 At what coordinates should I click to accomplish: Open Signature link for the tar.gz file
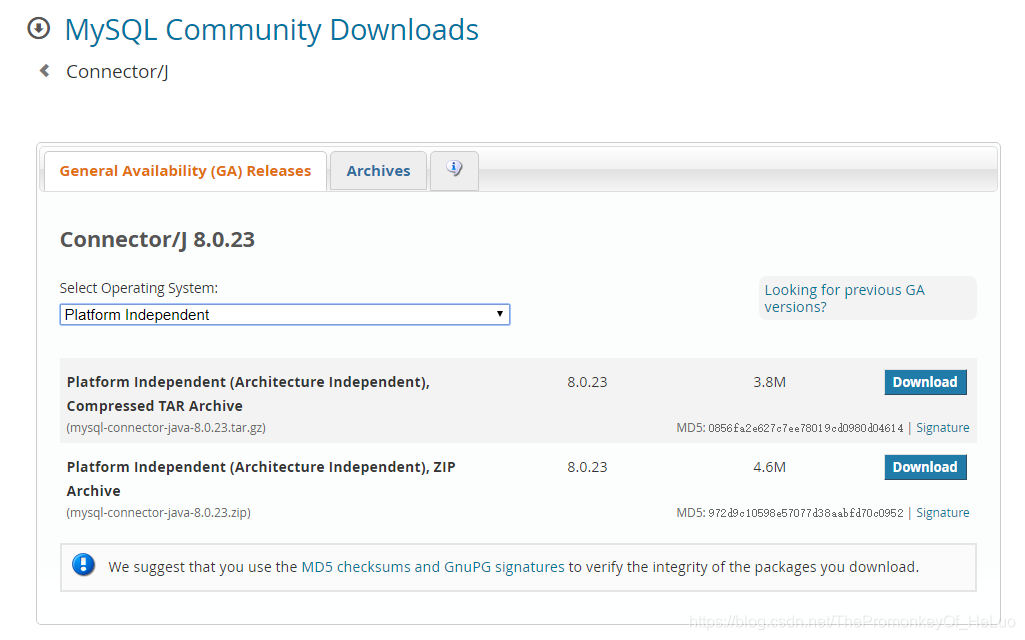coord(943,428)
